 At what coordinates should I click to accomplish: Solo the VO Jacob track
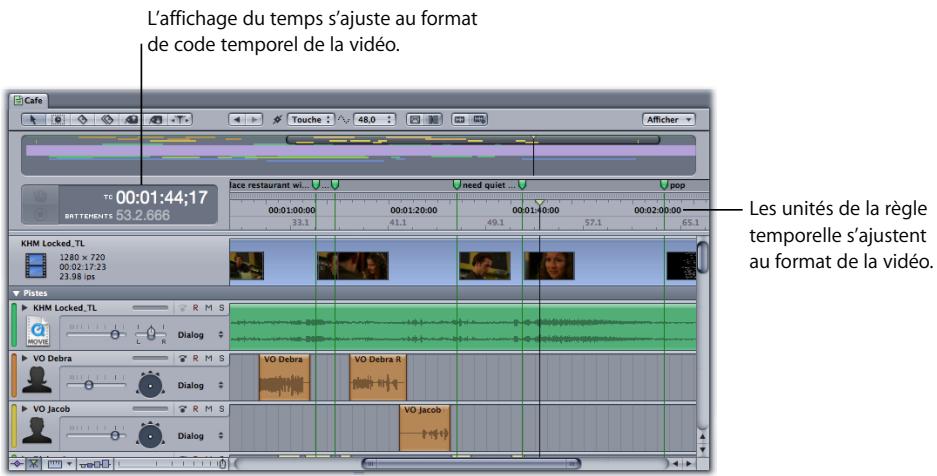[221, 409]
